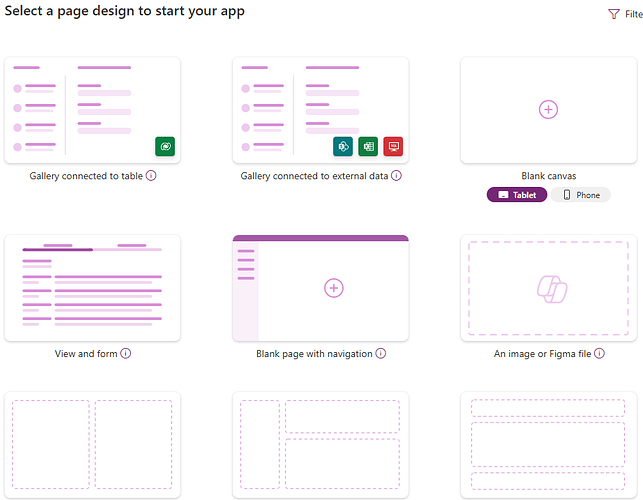The width and height of the screenshot is (643, 500).
Task: Click plus icon in Blank page with navigation
Action: click(333, 288)
